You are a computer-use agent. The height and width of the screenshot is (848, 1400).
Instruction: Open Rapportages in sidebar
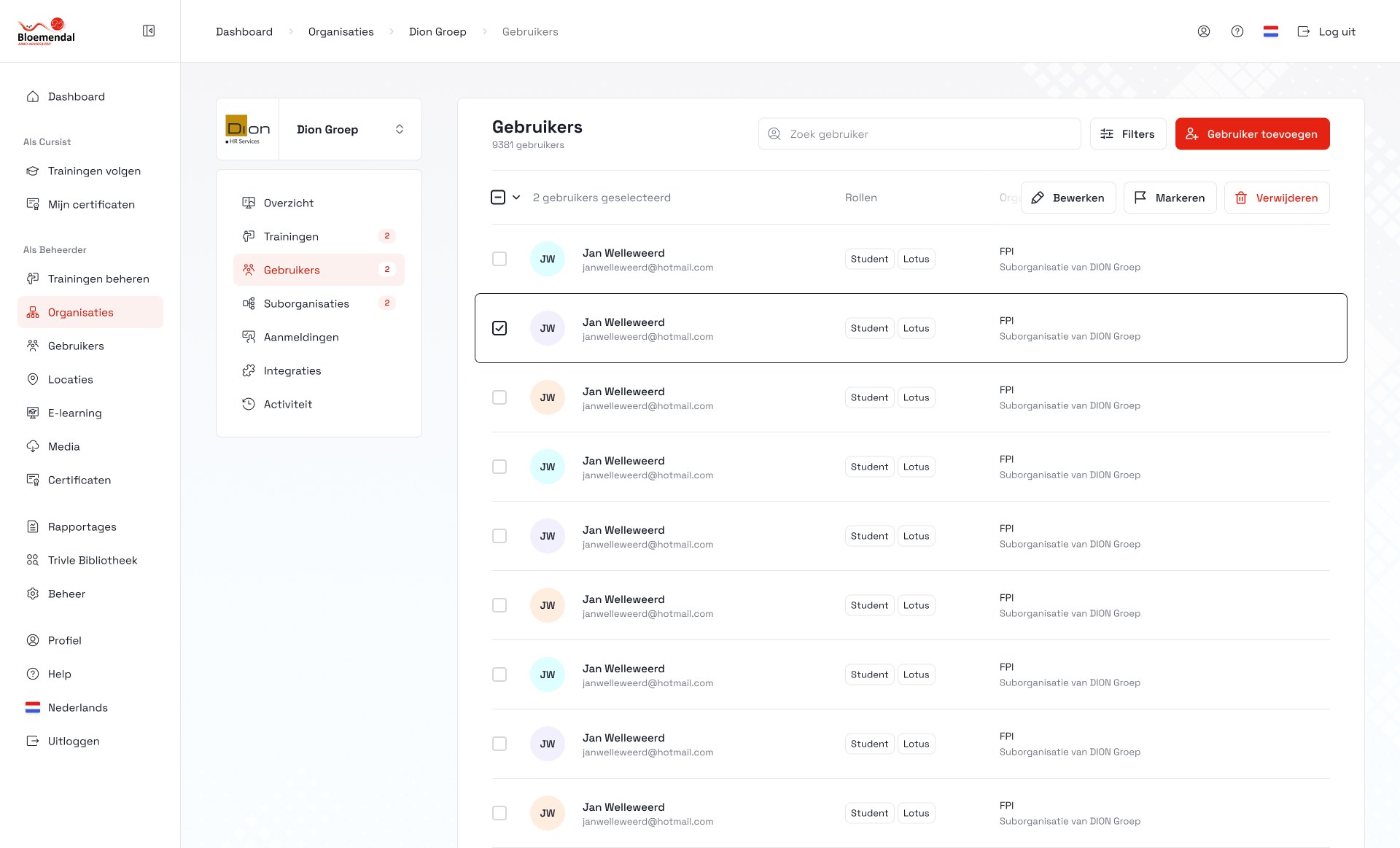pos(90,526)
